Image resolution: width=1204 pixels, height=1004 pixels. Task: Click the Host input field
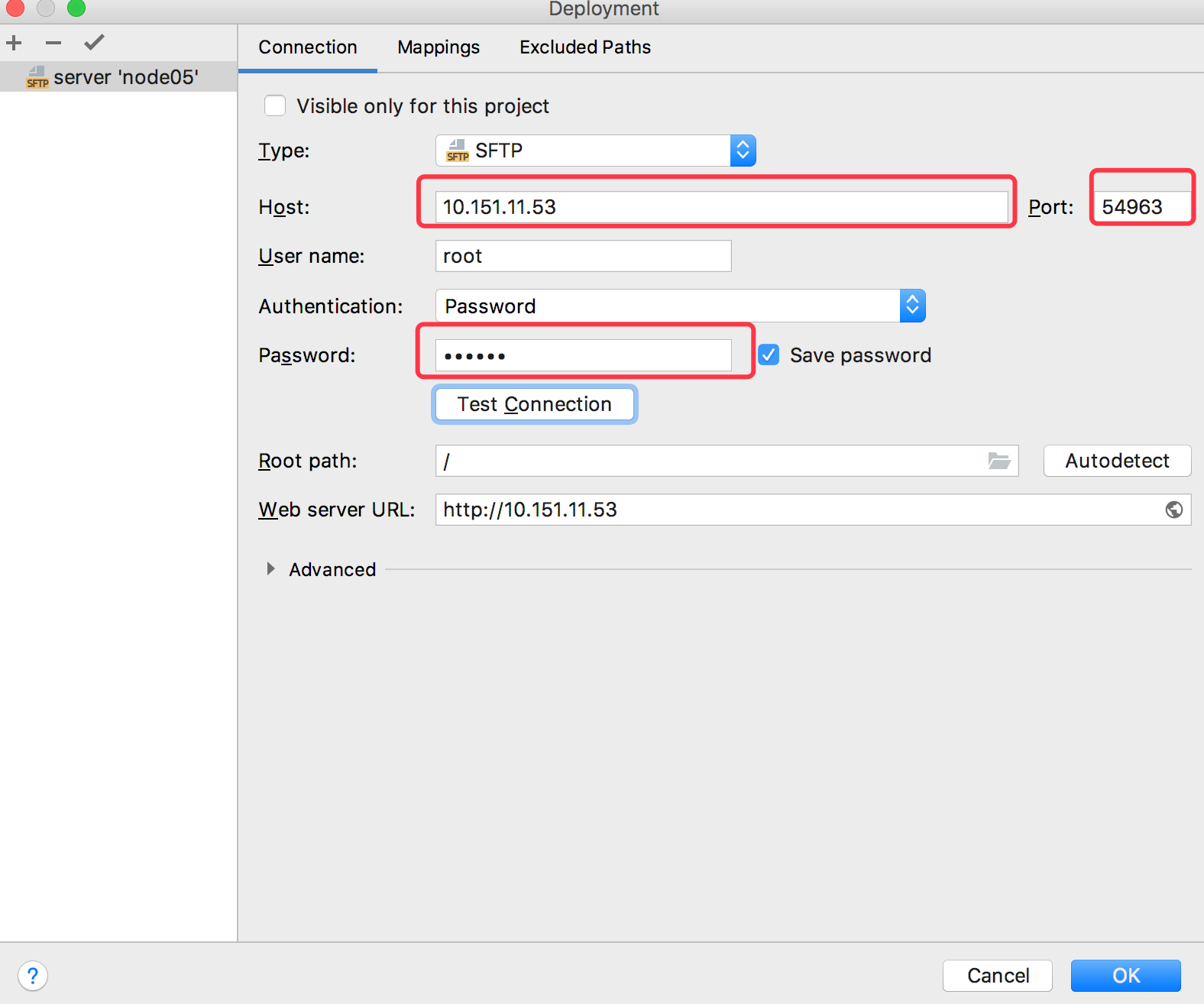[720, 207]
